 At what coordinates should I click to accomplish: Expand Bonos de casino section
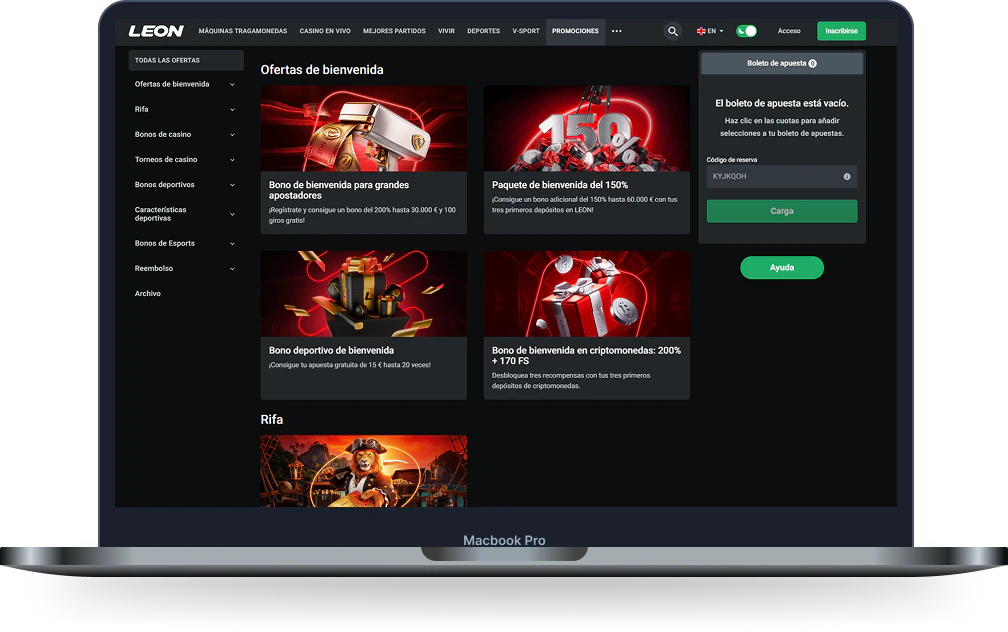[184, 134]
